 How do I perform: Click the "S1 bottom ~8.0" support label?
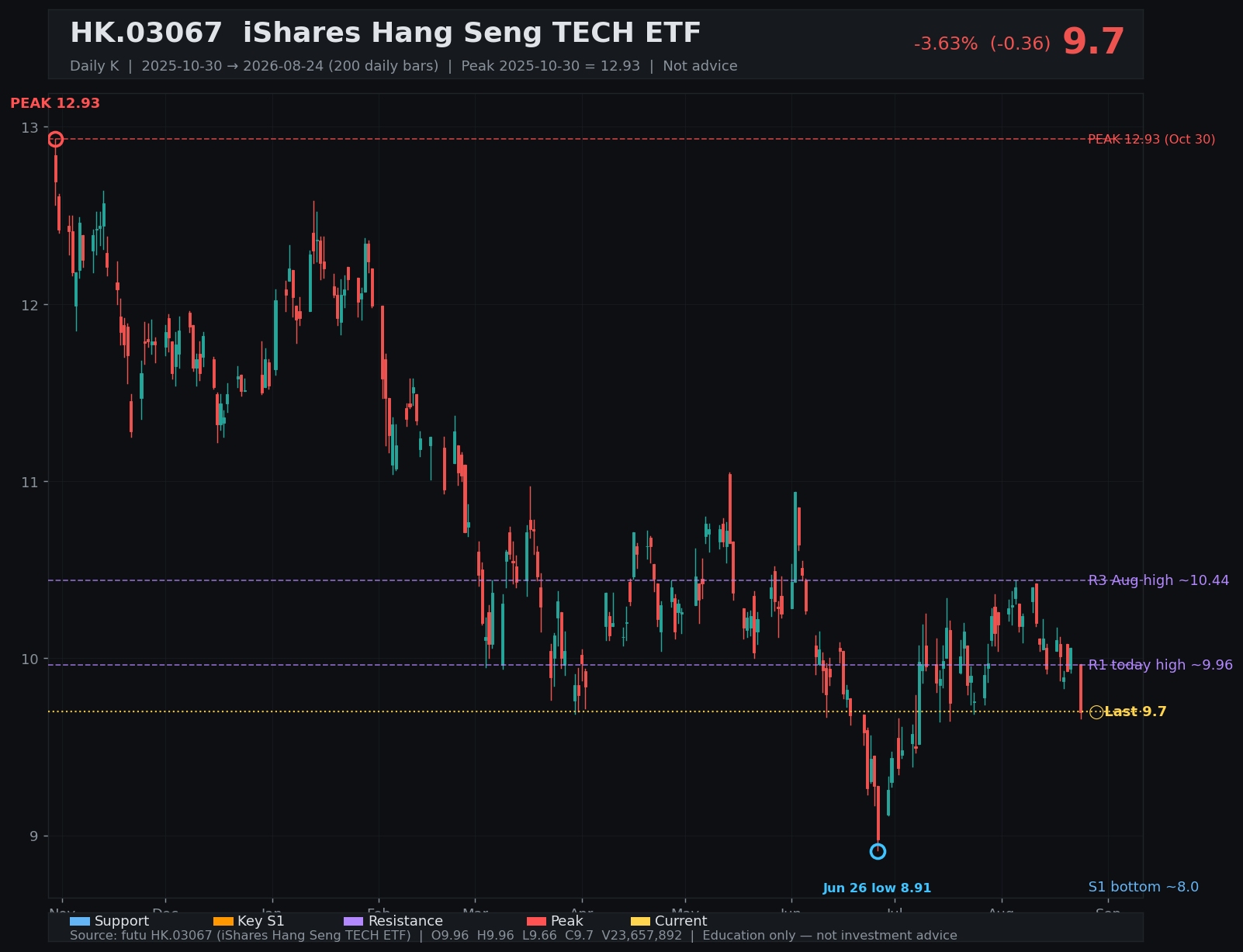pos(1143,887)
